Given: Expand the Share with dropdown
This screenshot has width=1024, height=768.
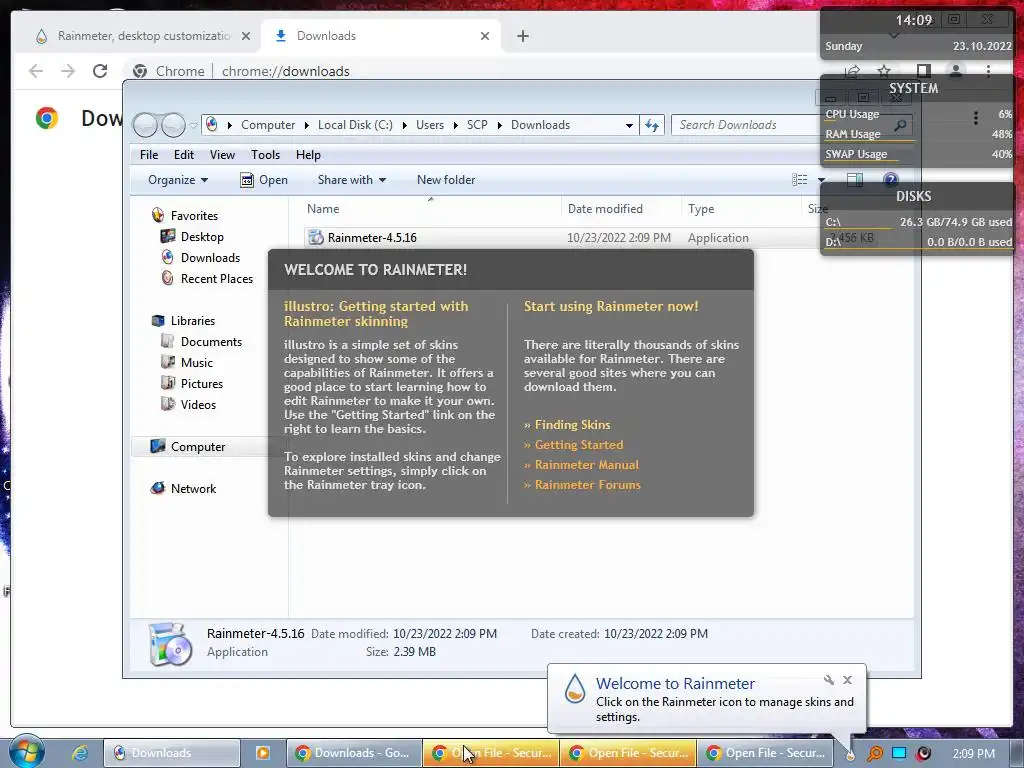Looking at the screenshot, I should pos(351,180).
